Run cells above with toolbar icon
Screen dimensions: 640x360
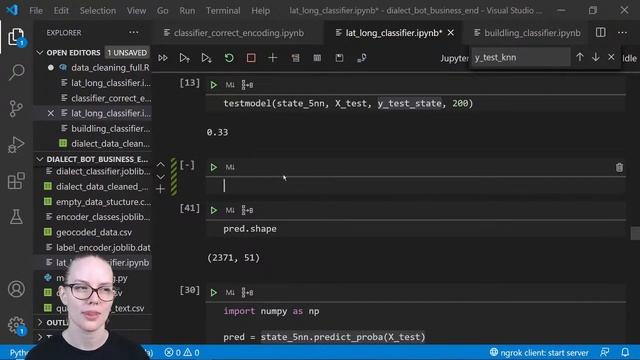pyautogui.click(x=184, y=58)
